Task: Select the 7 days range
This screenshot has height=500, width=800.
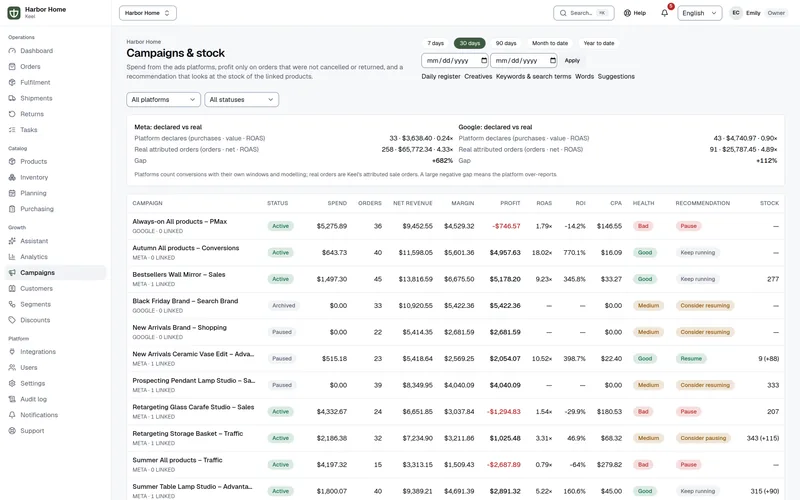Action: pos(435,43)
